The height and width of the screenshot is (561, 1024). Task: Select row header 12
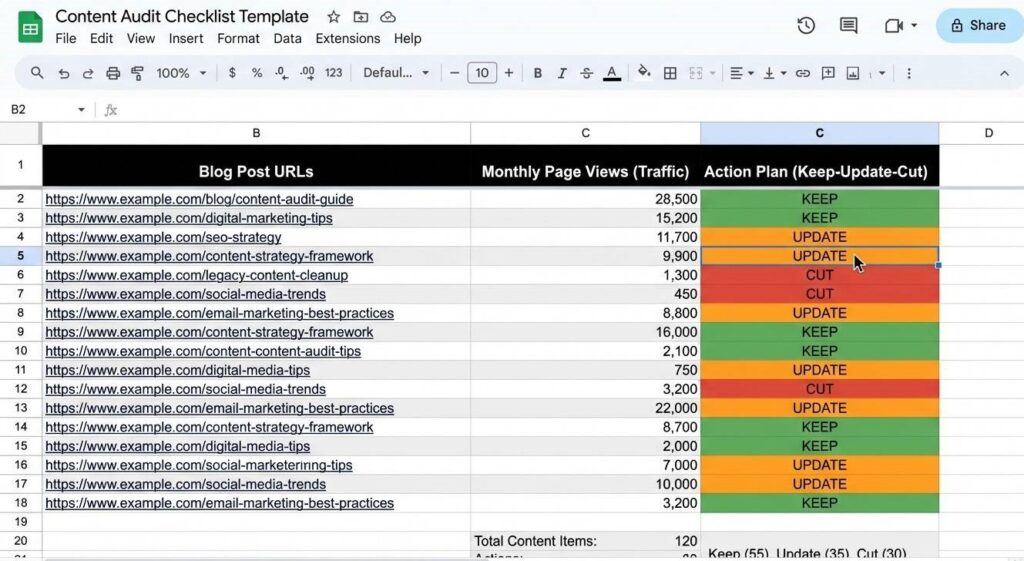click(x=21, y=389)
